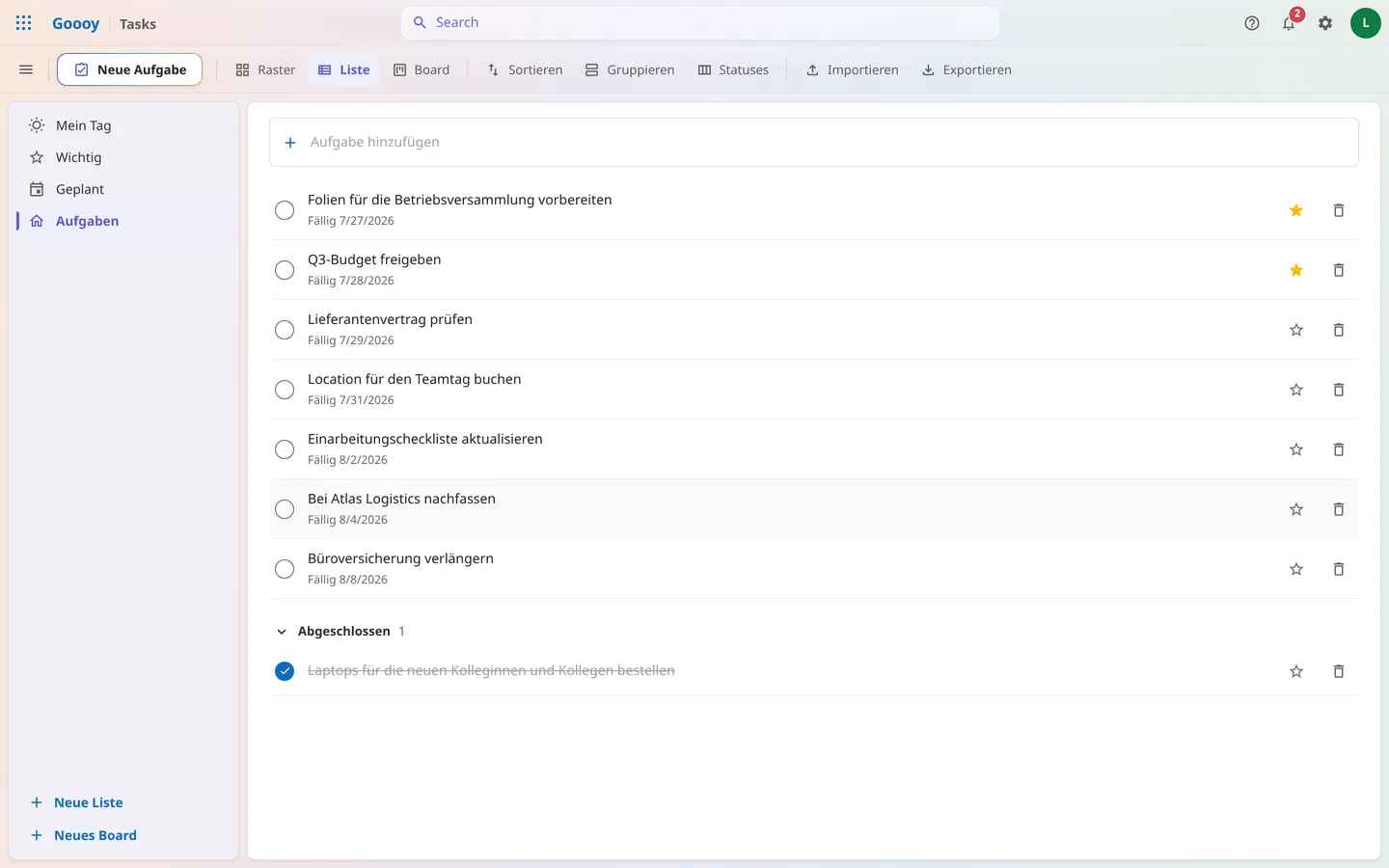Mark 'Q3-Budget freigeben' as complete
This screenshot has height=868, width=1389.
[285, 270]
